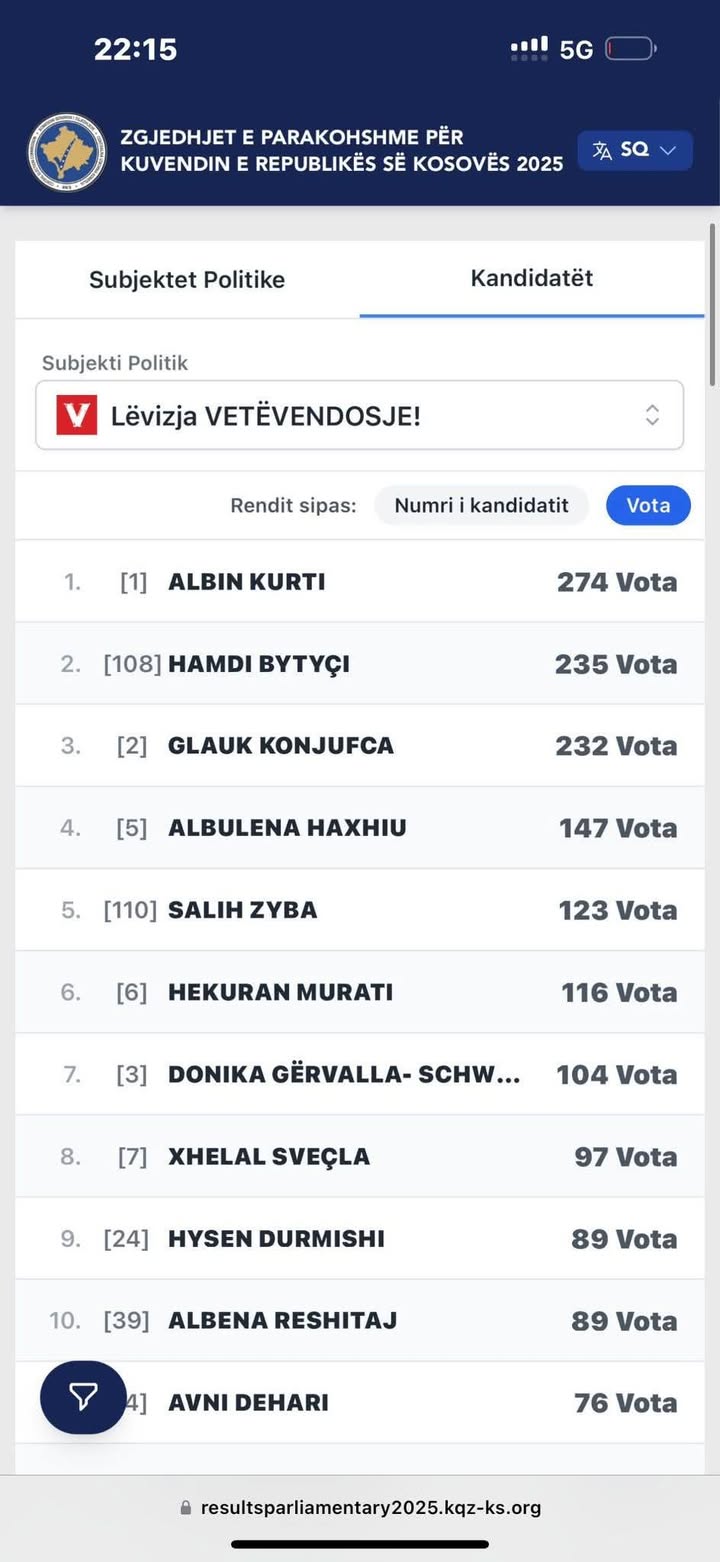720x1562 pixels.
Task: Click the Kosovo election commission logo
Action: pyautogui.click(x=67, y=152)
